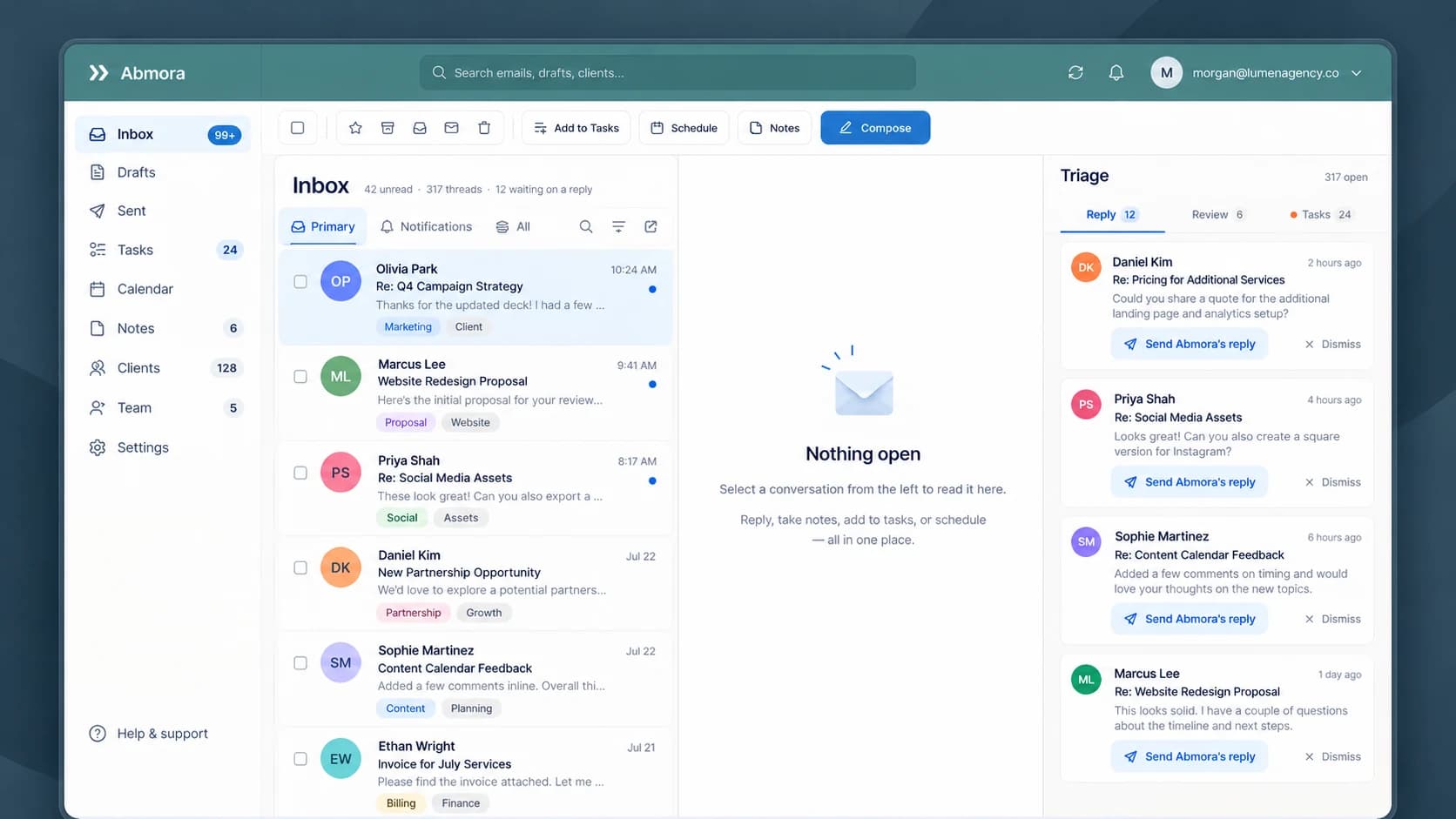Search the inbox with the magnifier icon
The image size is (1456, 819).
586,226
